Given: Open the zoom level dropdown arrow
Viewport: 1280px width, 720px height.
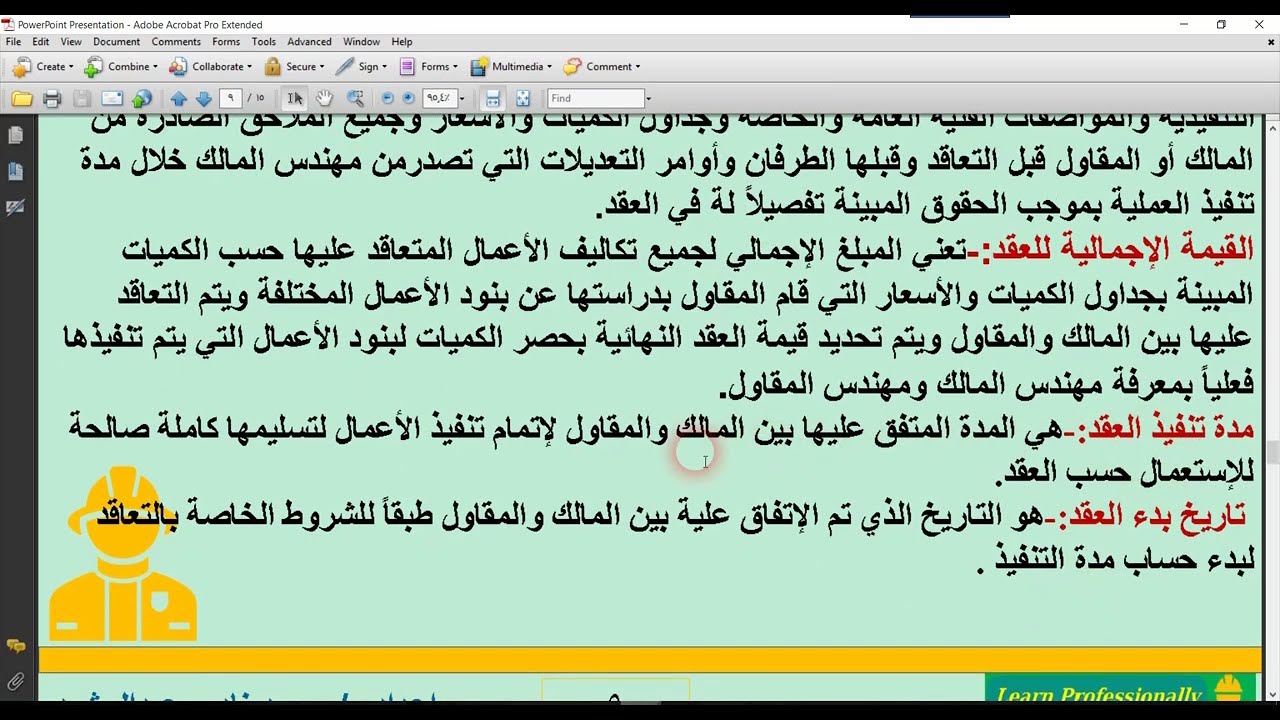Looking at the screenshot, I should [x=462, y=98].
